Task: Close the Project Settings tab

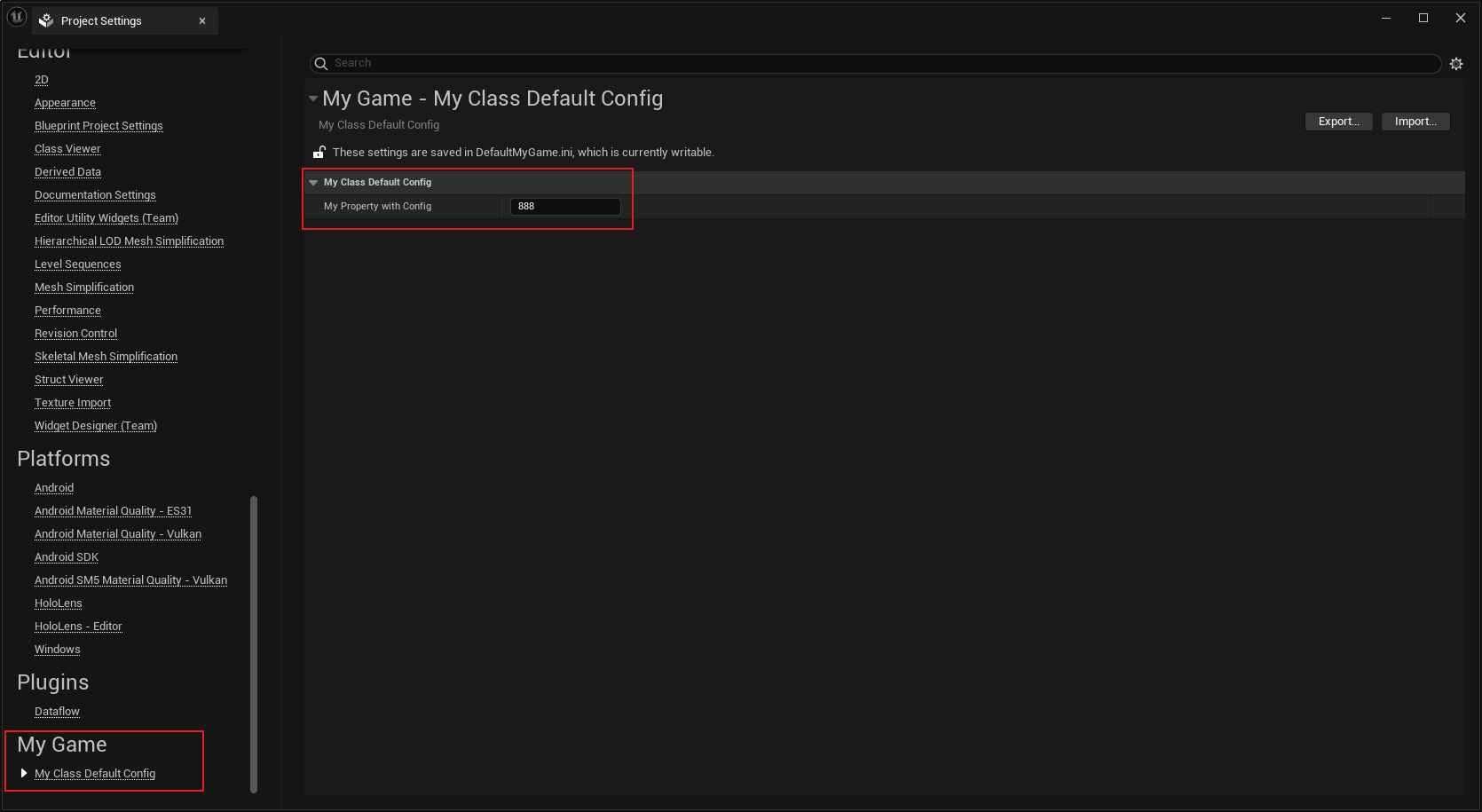Action: click(202, 21)
